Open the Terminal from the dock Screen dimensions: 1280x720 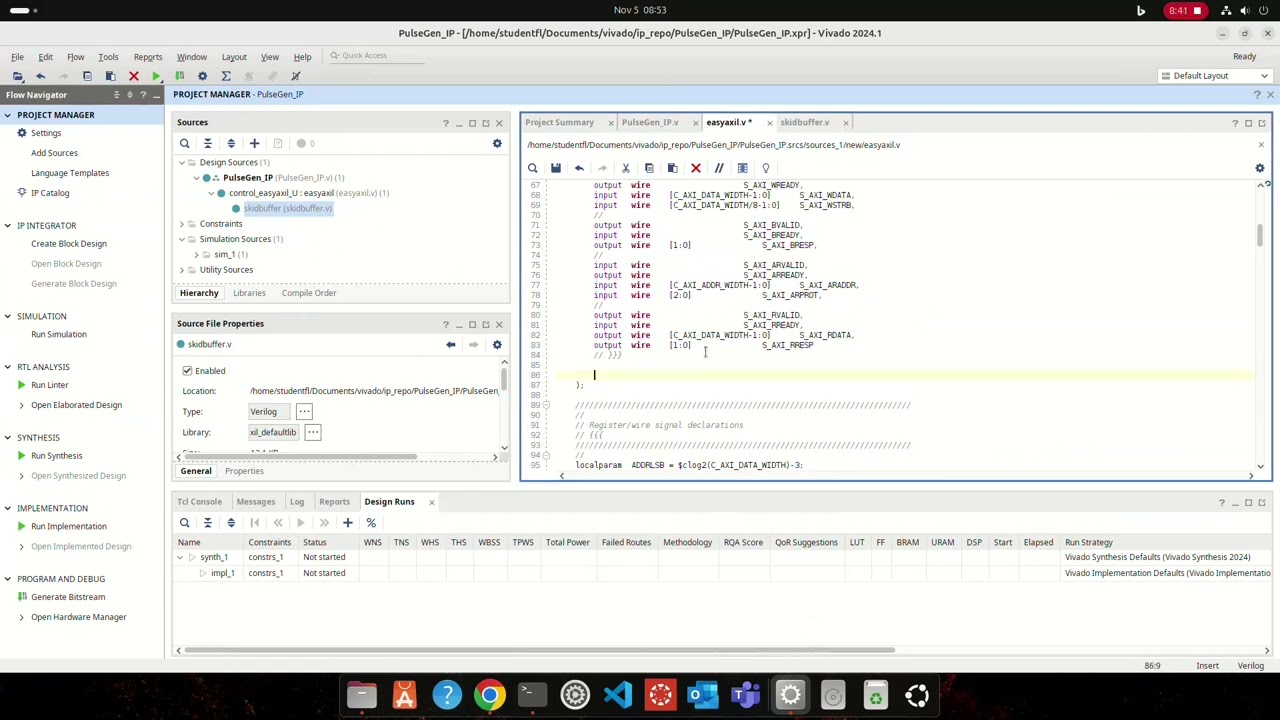pyautogui.click(x=532, y=695)
